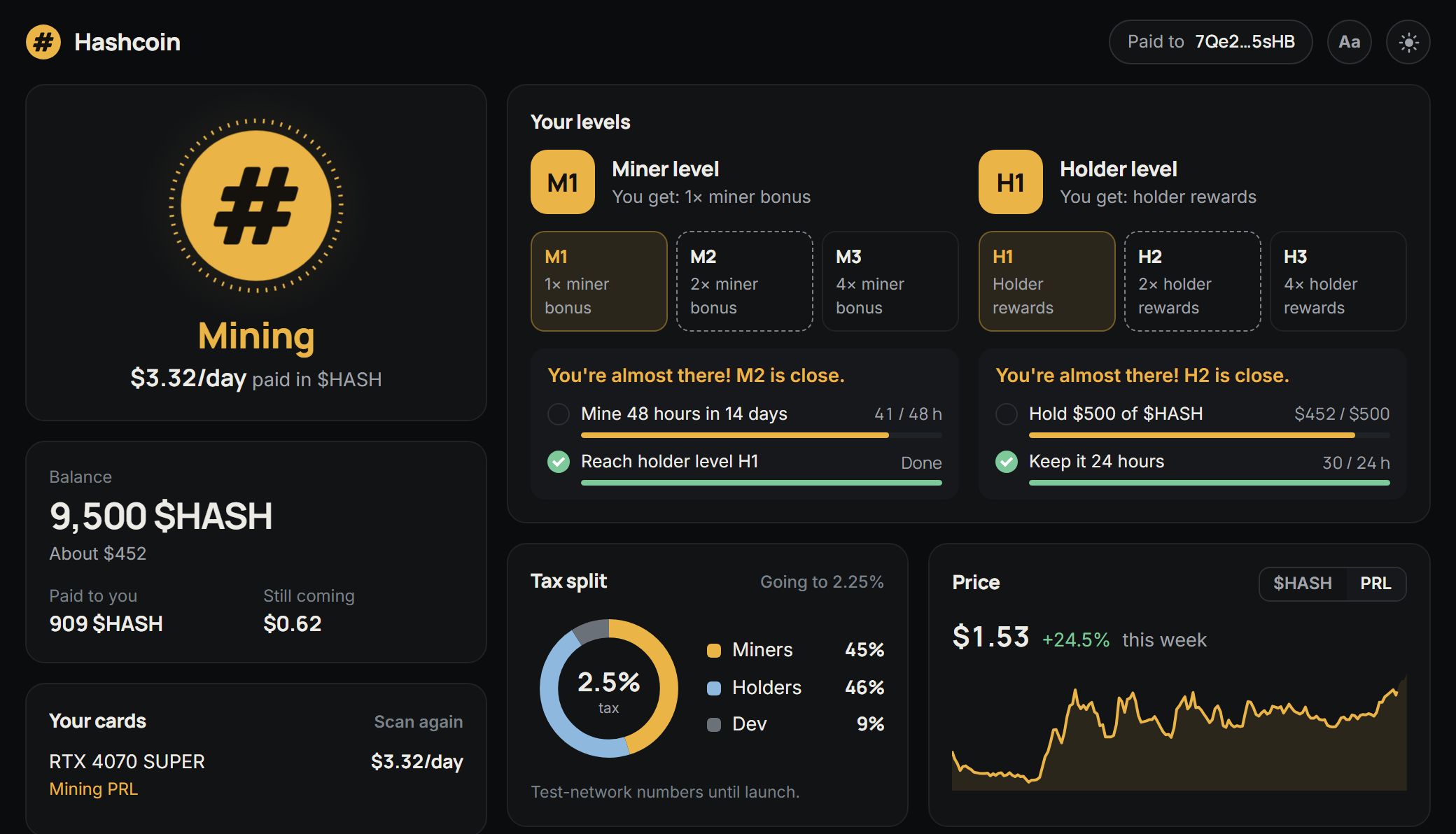Click the $452 / $500 progress value
Screen dimensions: 1456x834
click(x=1342, y=414)
